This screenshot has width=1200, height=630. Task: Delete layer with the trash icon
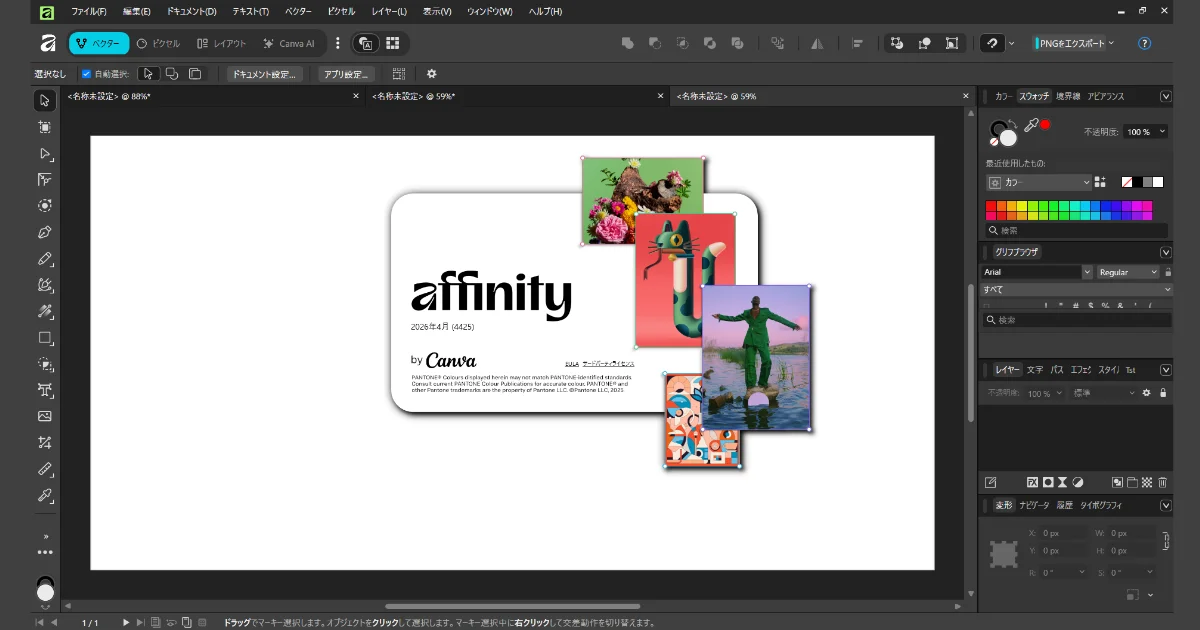(1162, 482)
